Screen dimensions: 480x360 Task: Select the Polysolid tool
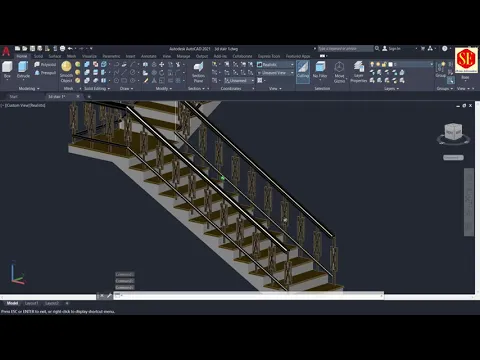(x=45, y=64)
